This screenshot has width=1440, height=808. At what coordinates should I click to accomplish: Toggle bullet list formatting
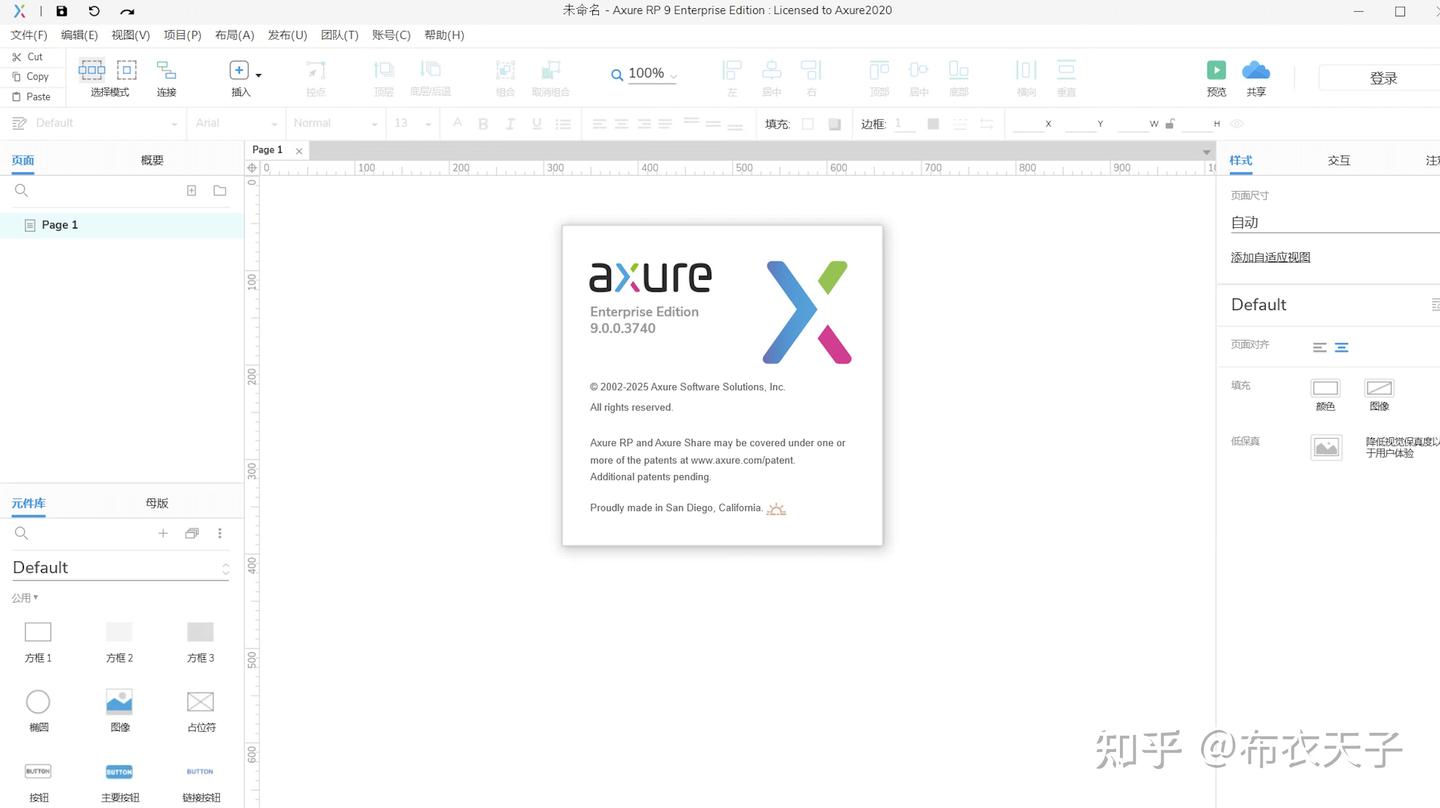pyautogui.click(x=564, y=124)
